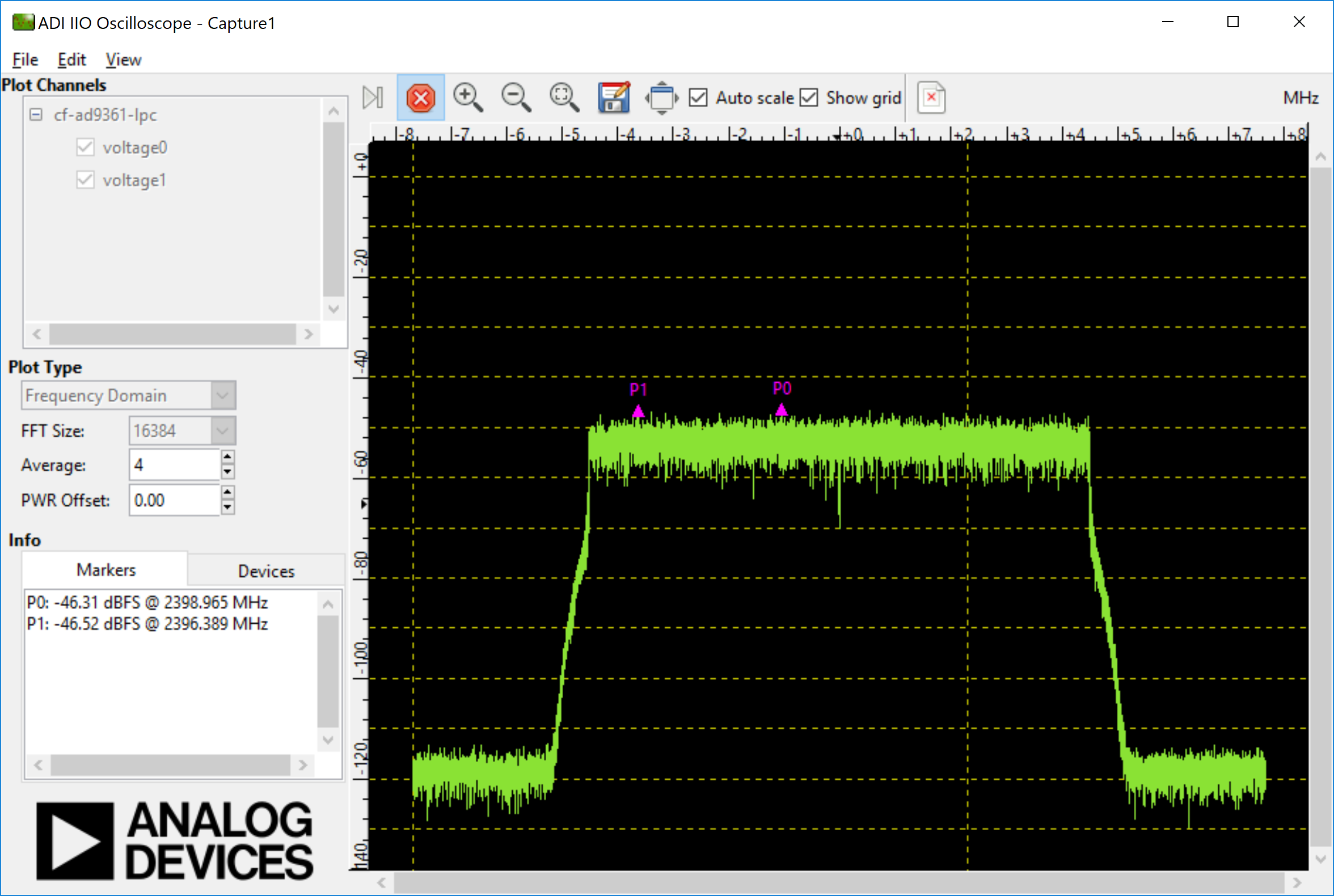Disable the Auto scale checkbox
The width and height of the screenshot is (1334, 896).
pyautogui.click(x=698, y=98)
